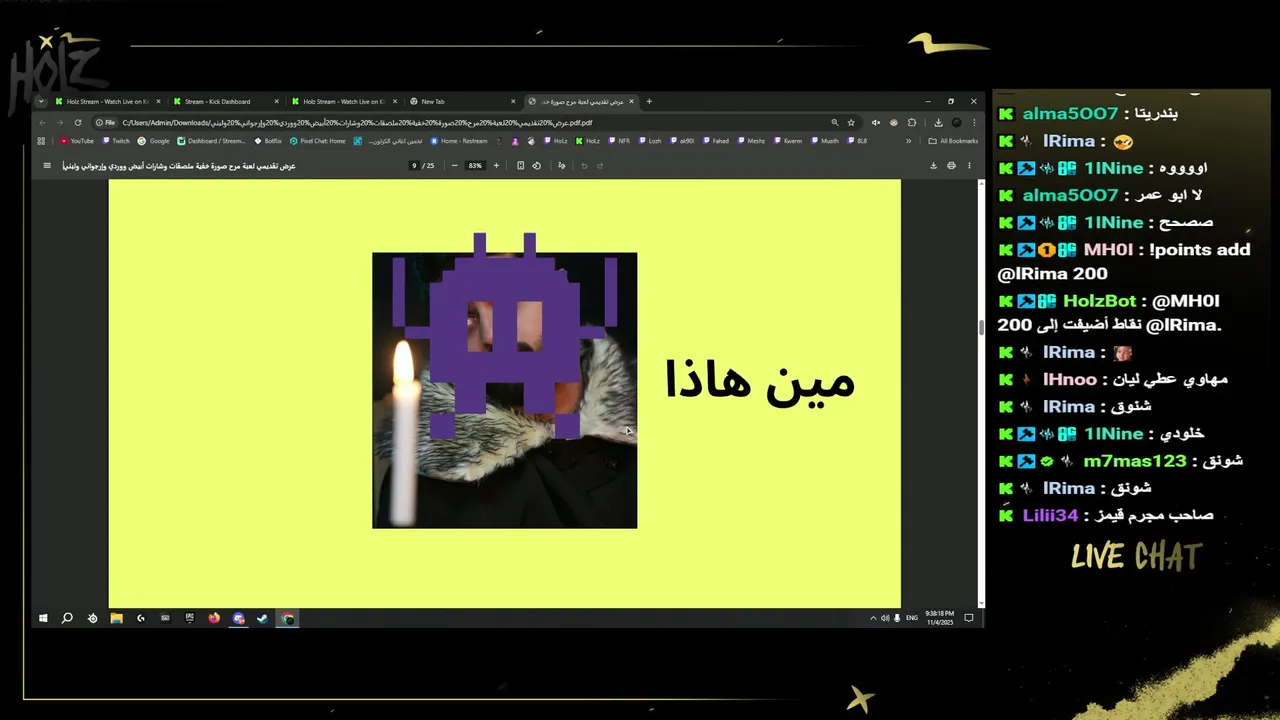Open the Google bookmark
The image size is (1280, 720).
[154, 141]
